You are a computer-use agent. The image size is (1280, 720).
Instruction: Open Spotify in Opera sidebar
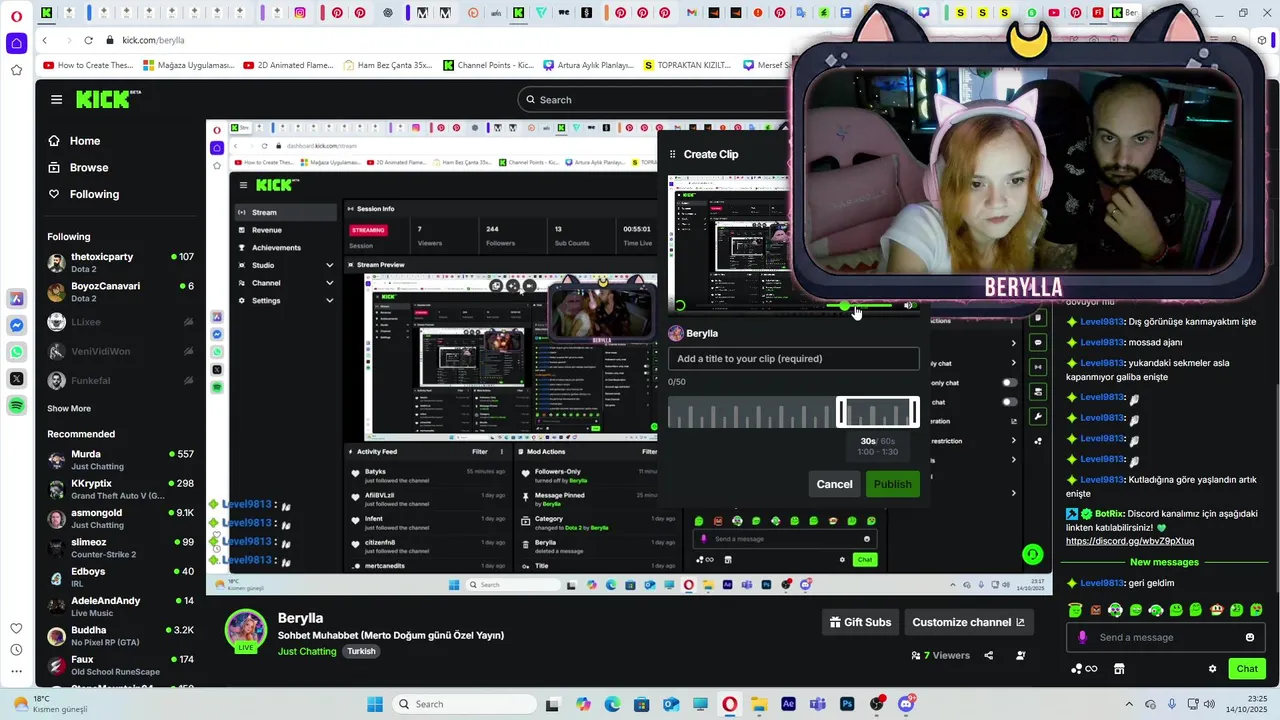pyautogui.click(x=16, y=405)
